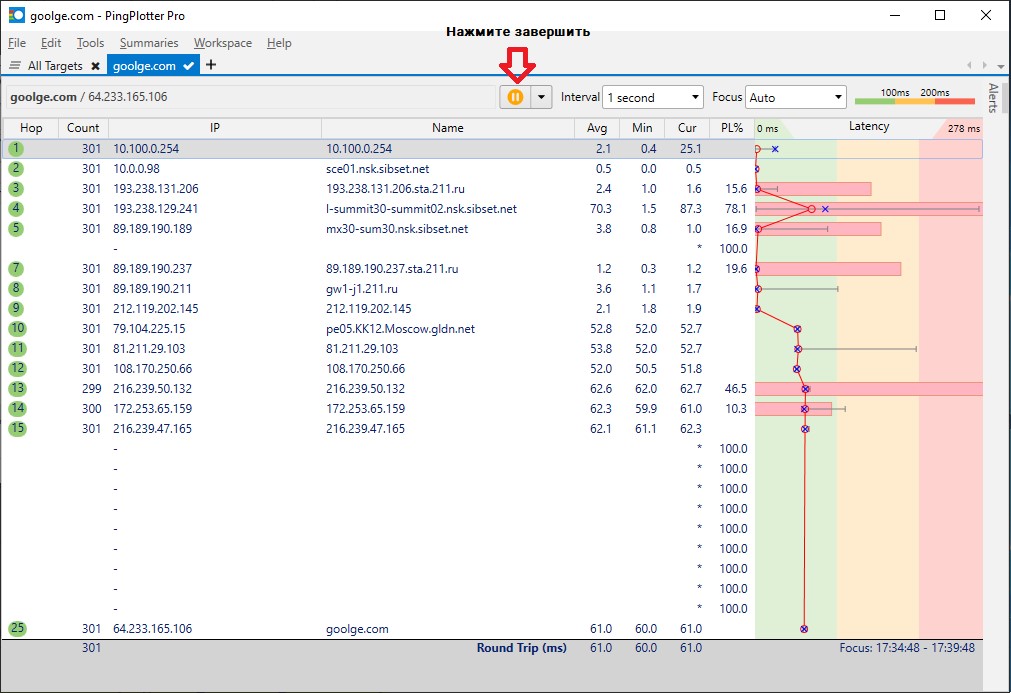Select hop 4 green circle icon
Viewport: 1011px width, 693px height.
tap(16, 209)
